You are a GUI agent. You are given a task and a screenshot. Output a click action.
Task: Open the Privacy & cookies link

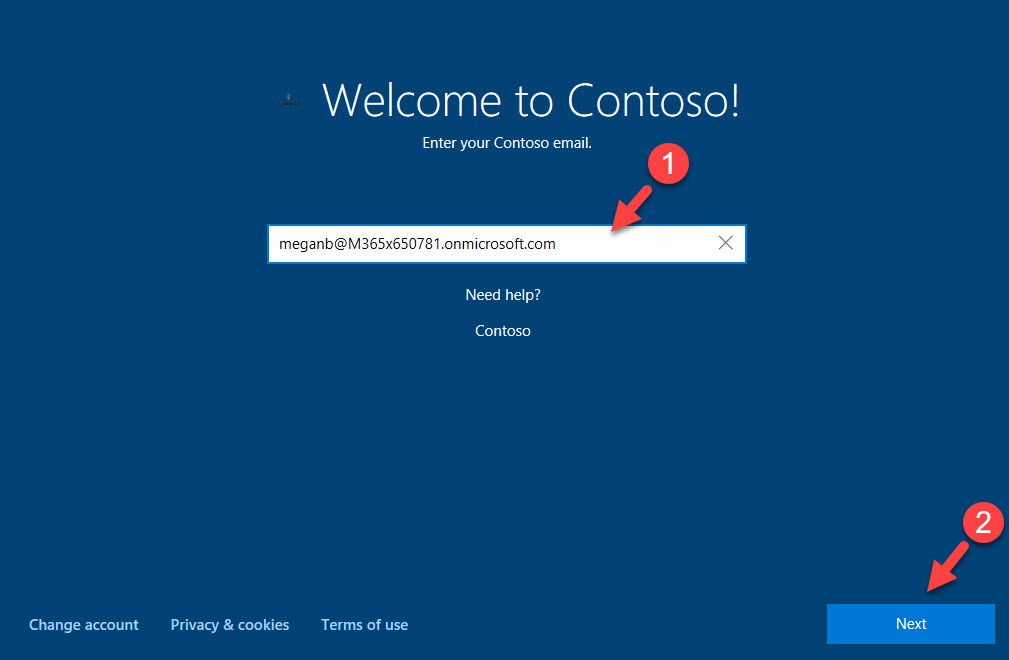(230, 625)
